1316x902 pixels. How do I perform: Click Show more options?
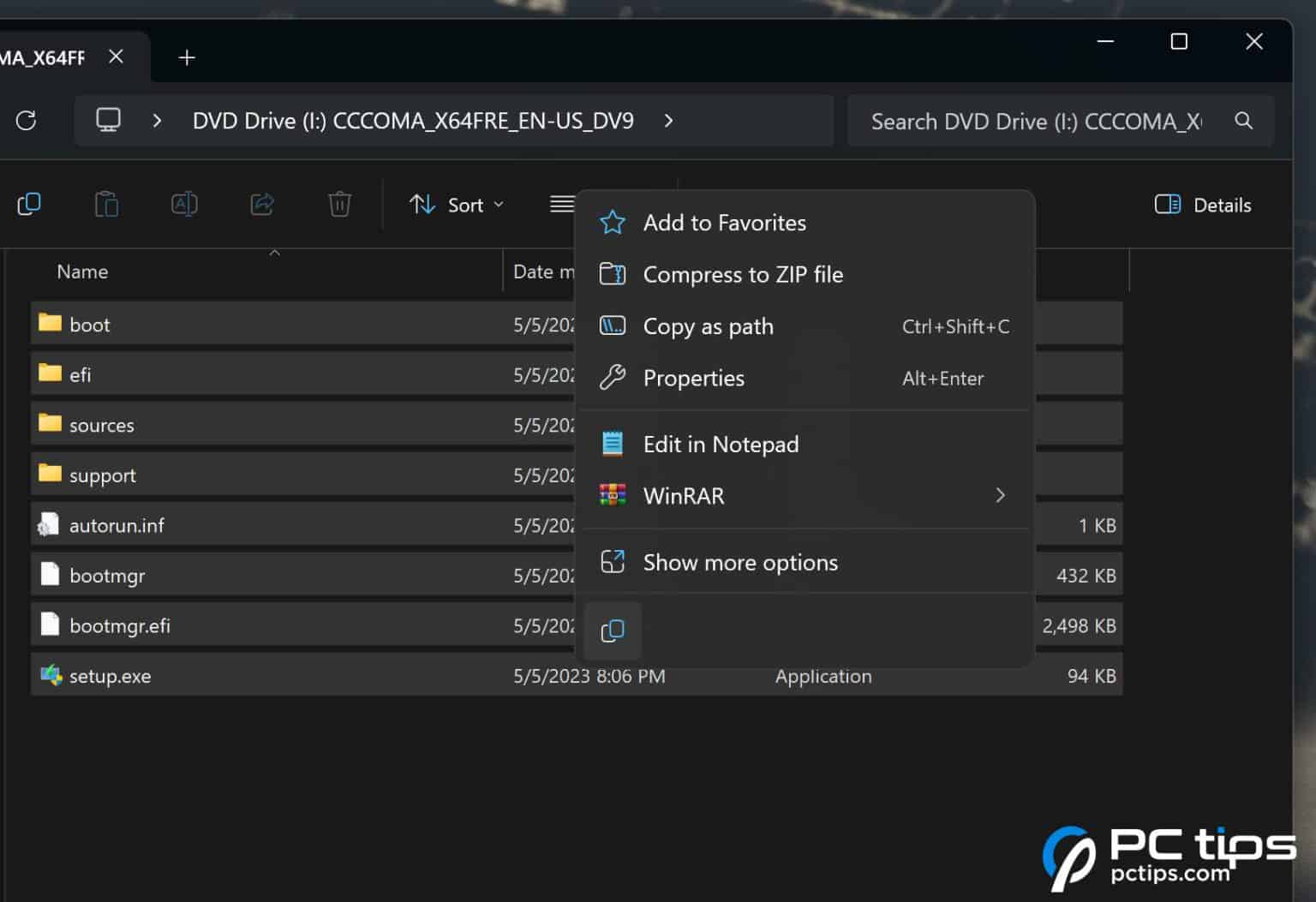740,562
